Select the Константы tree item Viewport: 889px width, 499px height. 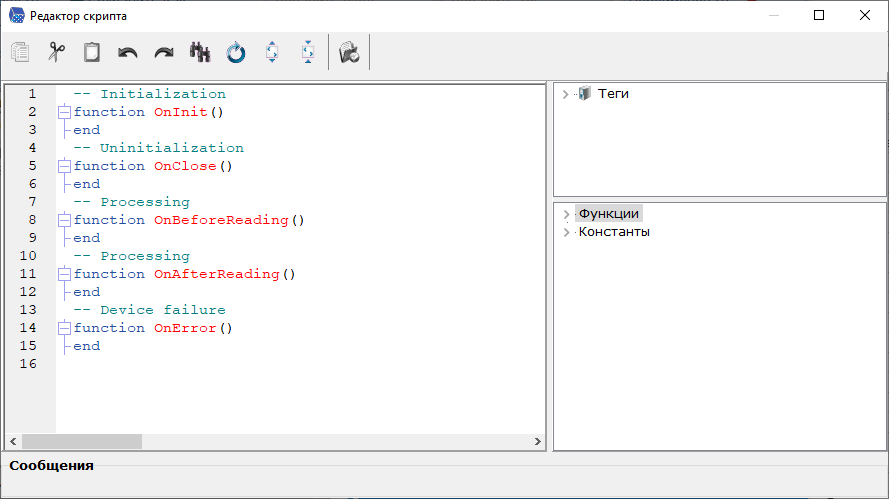coord(614,231)
